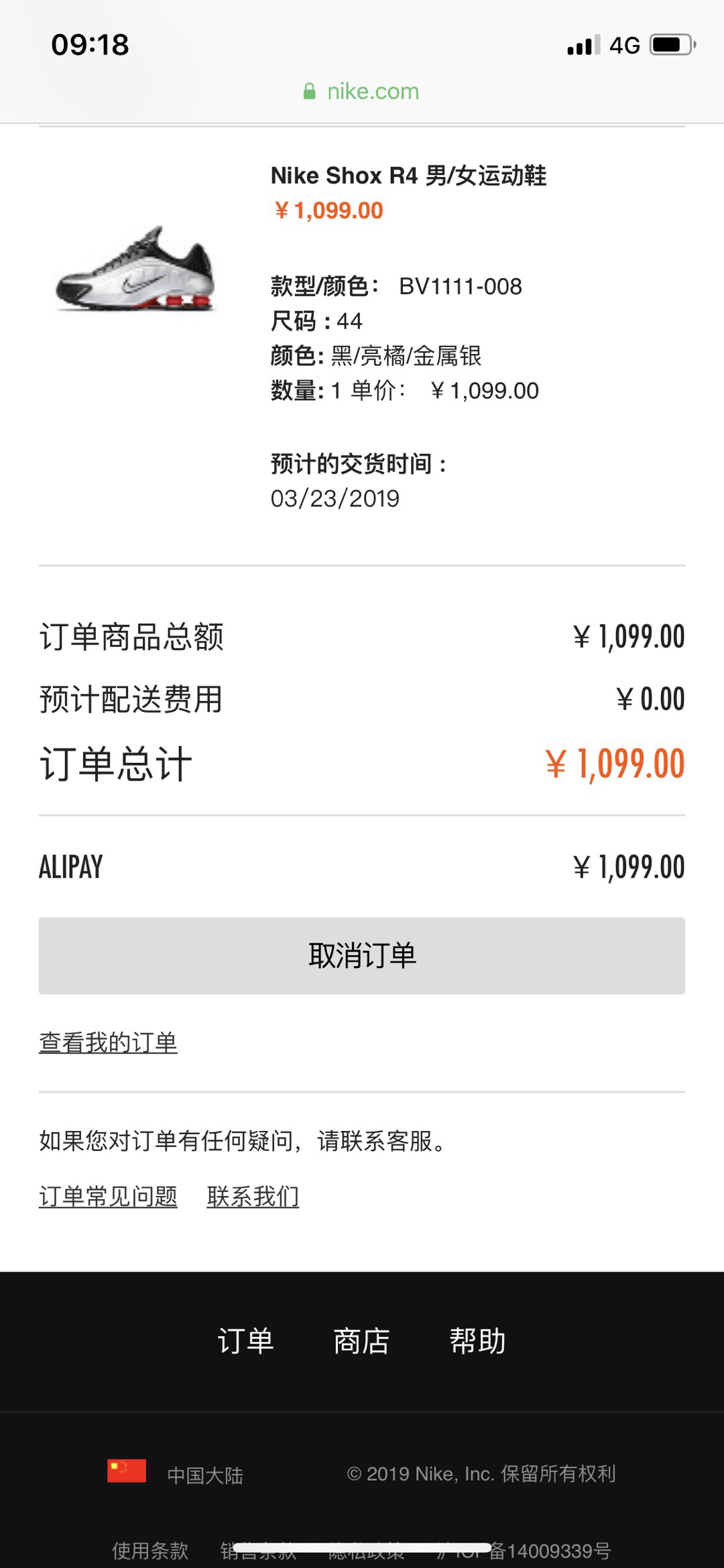Screen dimensions: 724x1568
Task: Tap the 09:18 status bar clock
Action: pyautogui.click(x=90, y=45)
